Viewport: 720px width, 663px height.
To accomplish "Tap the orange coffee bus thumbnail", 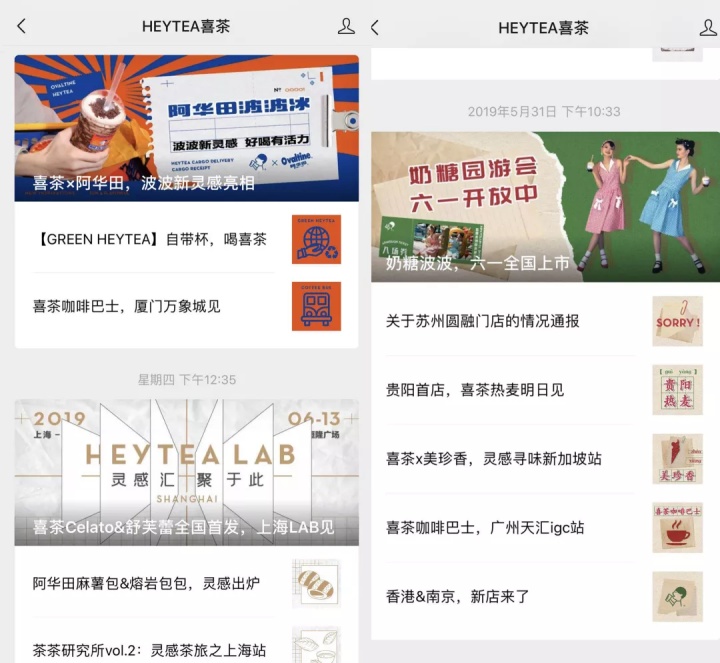I will 316,306.
